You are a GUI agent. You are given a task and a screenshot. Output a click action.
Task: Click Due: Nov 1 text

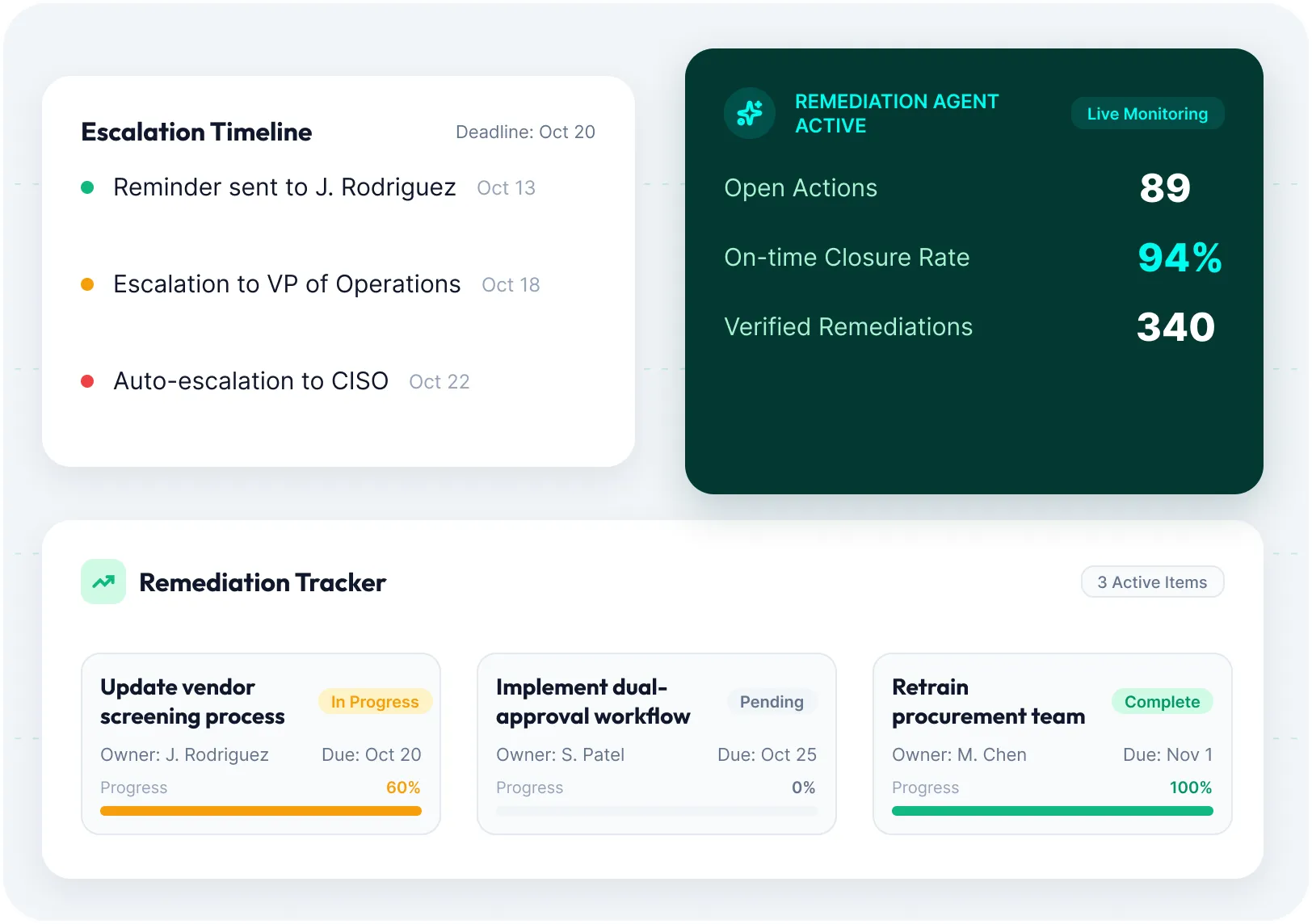tap(1167, 755)
